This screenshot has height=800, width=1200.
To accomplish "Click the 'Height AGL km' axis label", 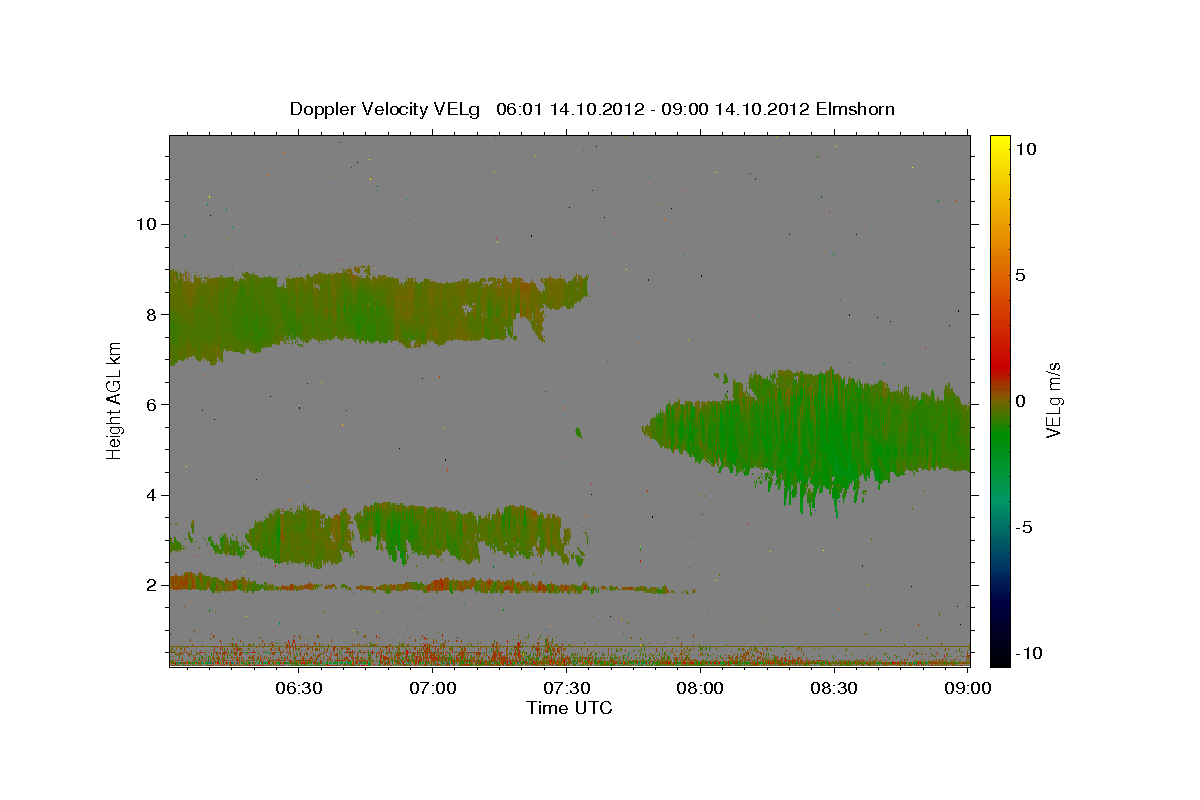I will pyautogui.click(x=114, y=400).
